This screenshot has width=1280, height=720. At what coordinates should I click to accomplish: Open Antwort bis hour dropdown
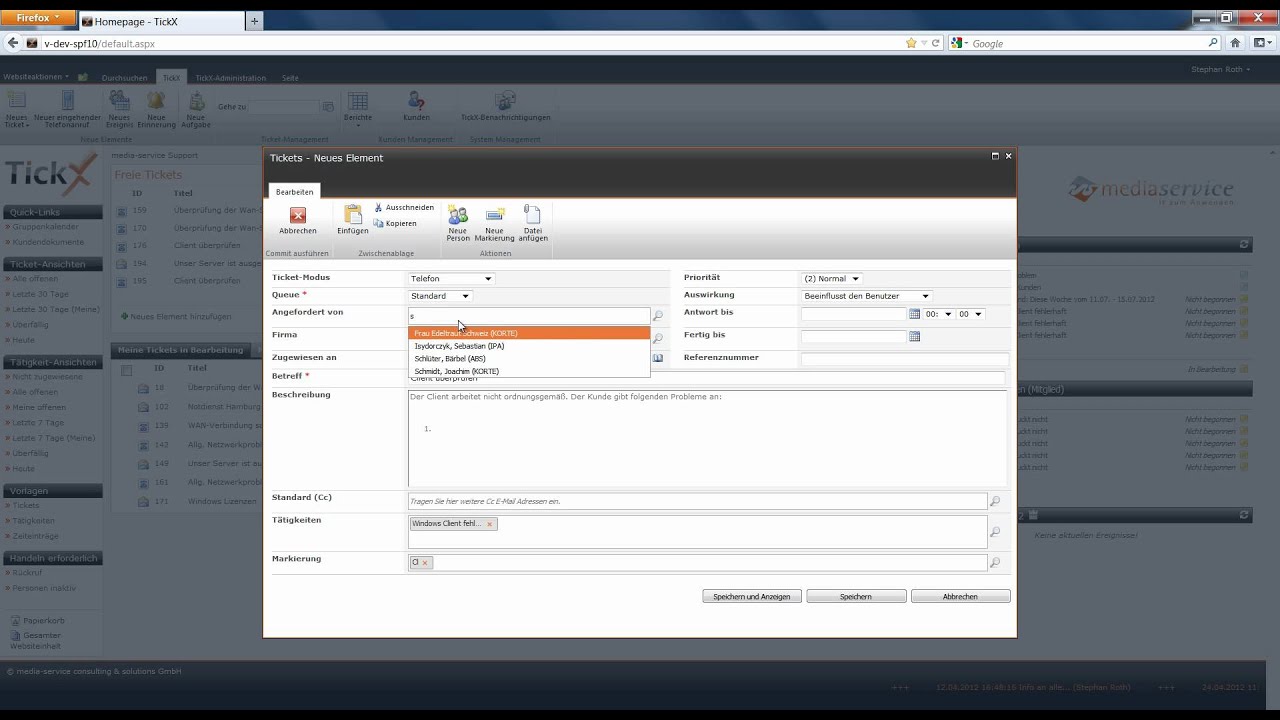pyautogui.click(x=938, y=314)
